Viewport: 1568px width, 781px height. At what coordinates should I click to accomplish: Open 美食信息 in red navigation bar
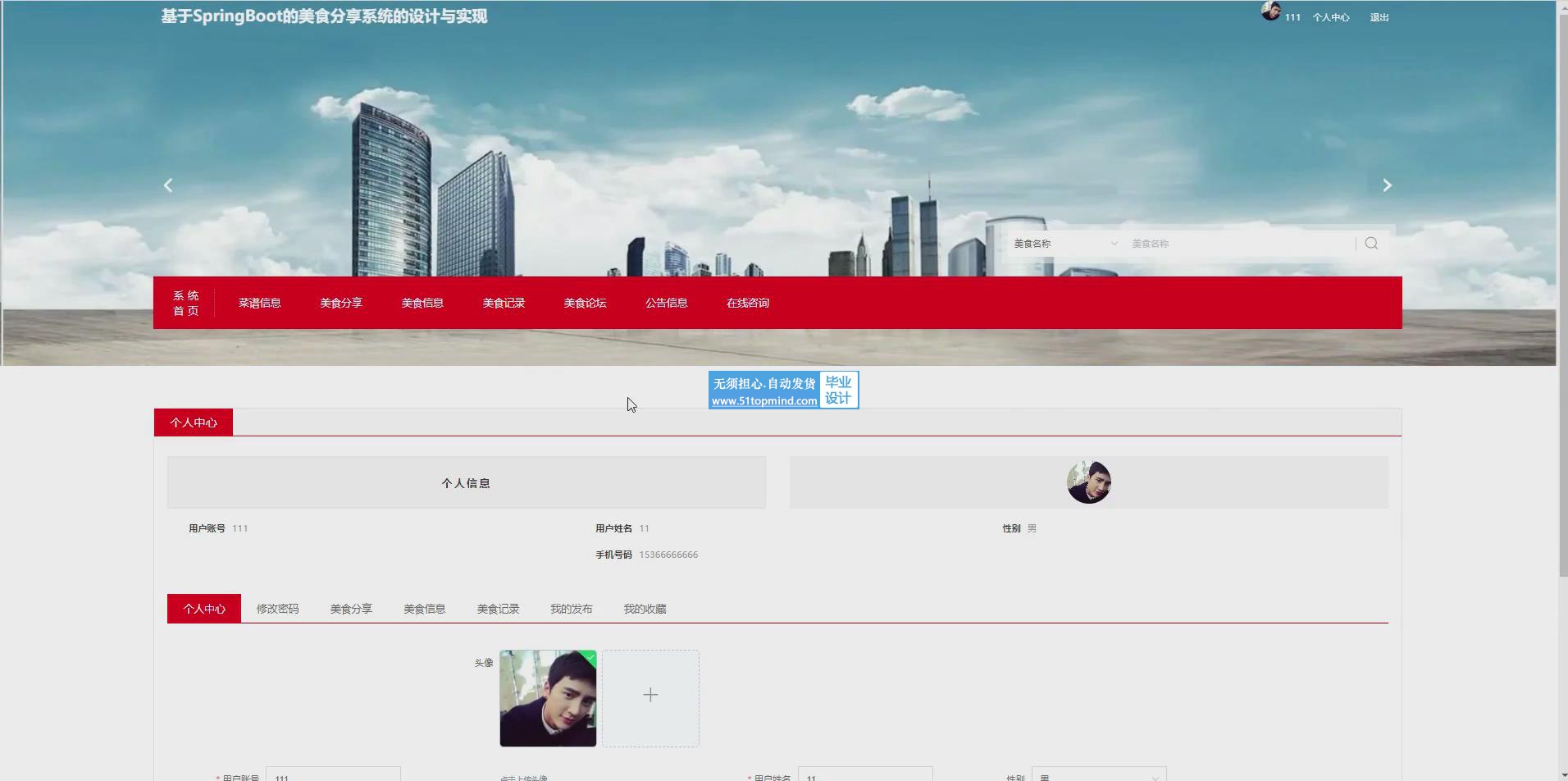coord(422,303)
